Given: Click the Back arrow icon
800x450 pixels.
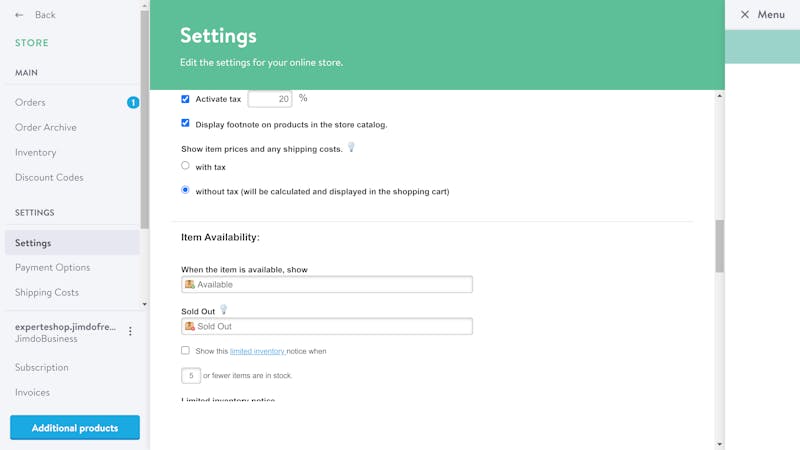Looking at the screenshot, I should [x=19, y=15].
